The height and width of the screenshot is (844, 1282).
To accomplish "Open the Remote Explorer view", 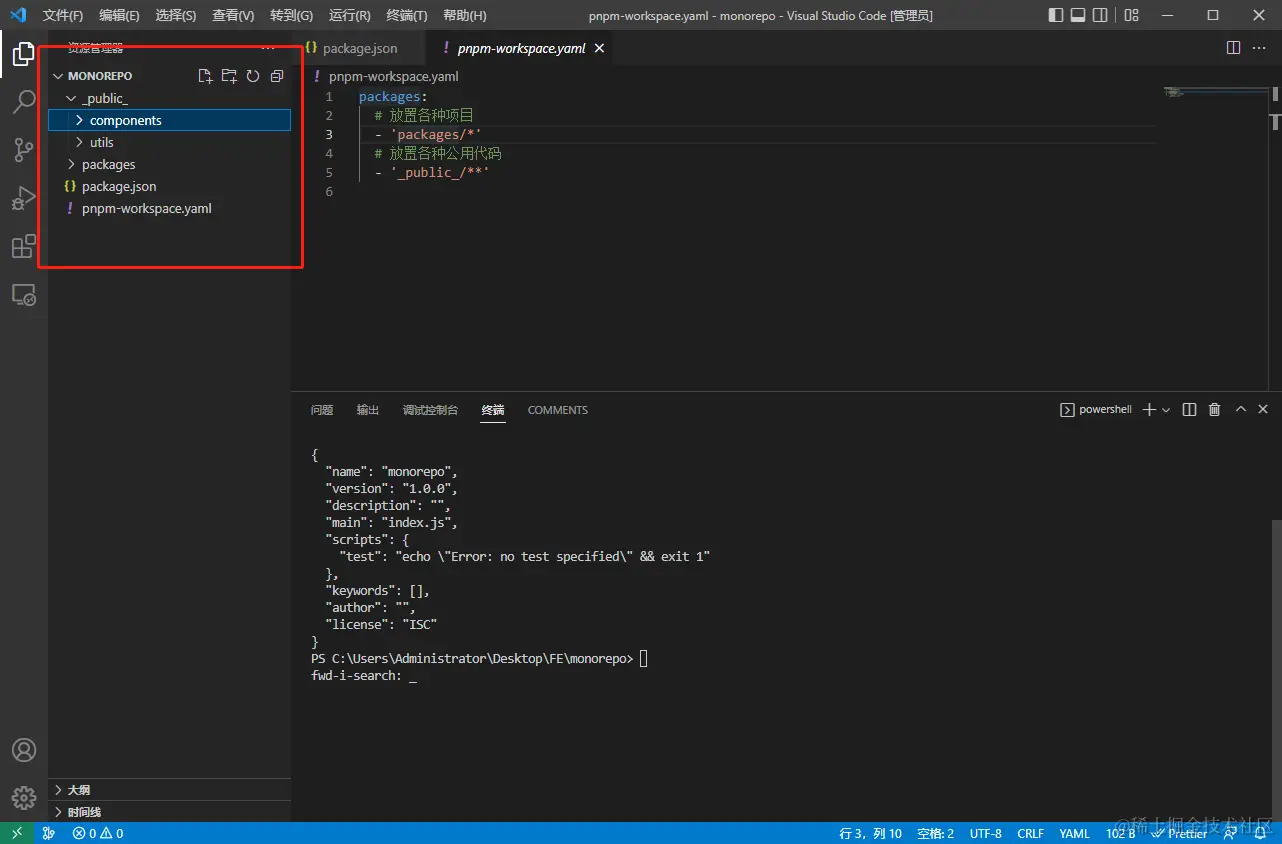I will 24,295.
